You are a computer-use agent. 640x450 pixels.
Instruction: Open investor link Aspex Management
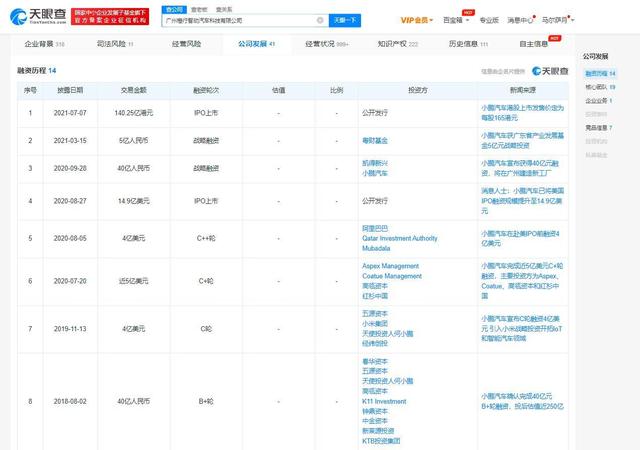tap(385, 267)
